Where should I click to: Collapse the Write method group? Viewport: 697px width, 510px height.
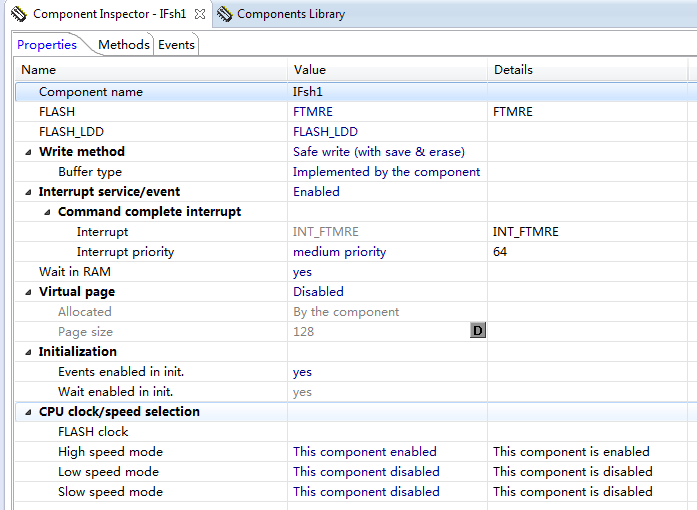[x=27, y=152]
